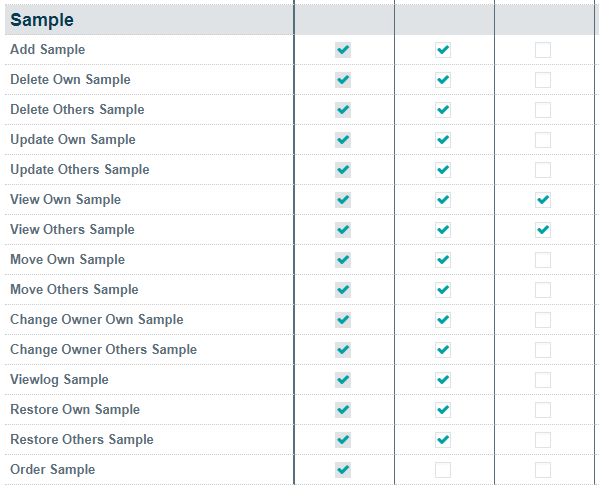Disable View Others Sample in third column

click(543, 230)
